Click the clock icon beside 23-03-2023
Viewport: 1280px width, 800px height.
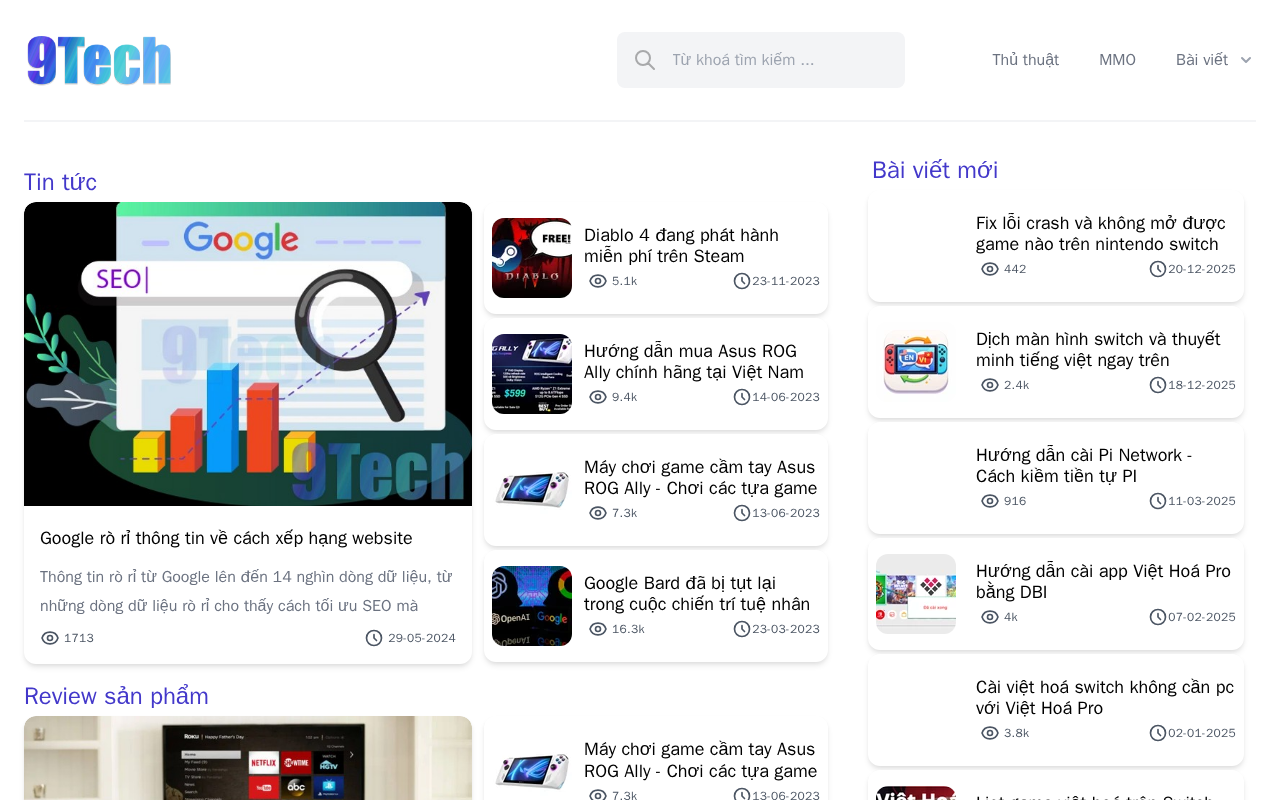click(742, 629)
